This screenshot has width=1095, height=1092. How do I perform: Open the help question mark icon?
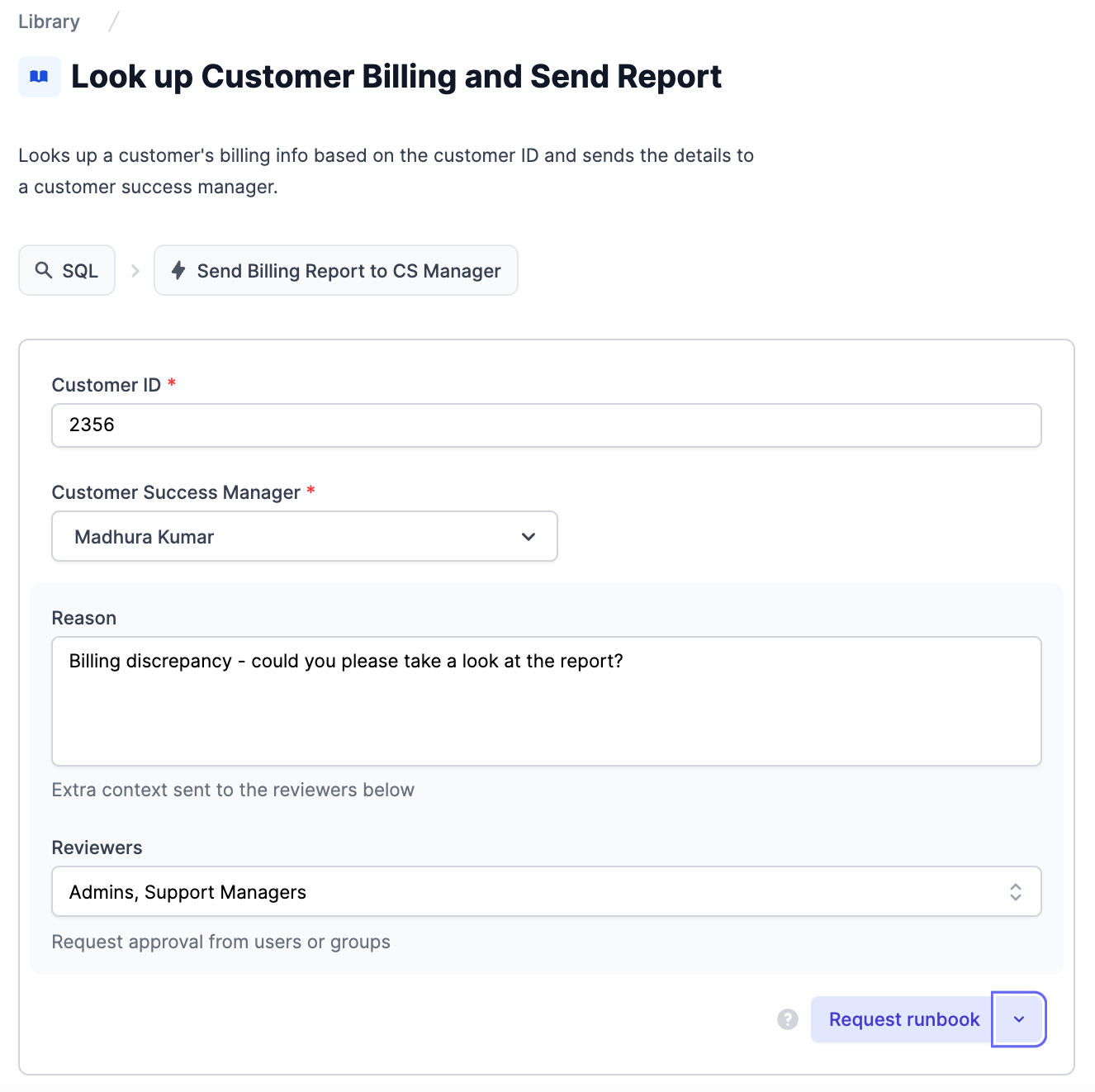pyautogui.click(x=788, y=1019)
